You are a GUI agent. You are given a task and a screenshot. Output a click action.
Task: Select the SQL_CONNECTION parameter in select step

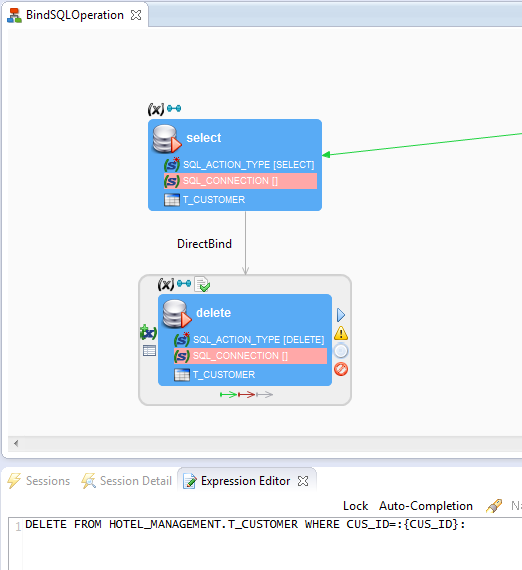click(x=240, y=181)
